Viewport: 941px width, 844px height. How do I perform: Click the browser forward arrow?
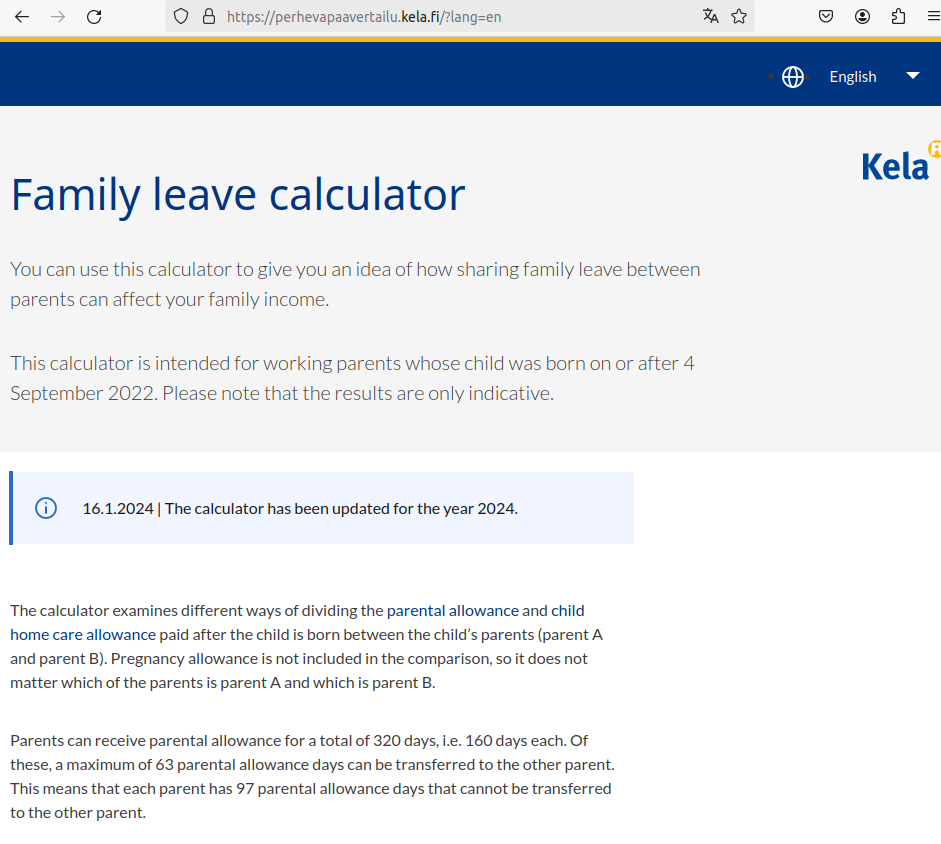click(57, 16)
